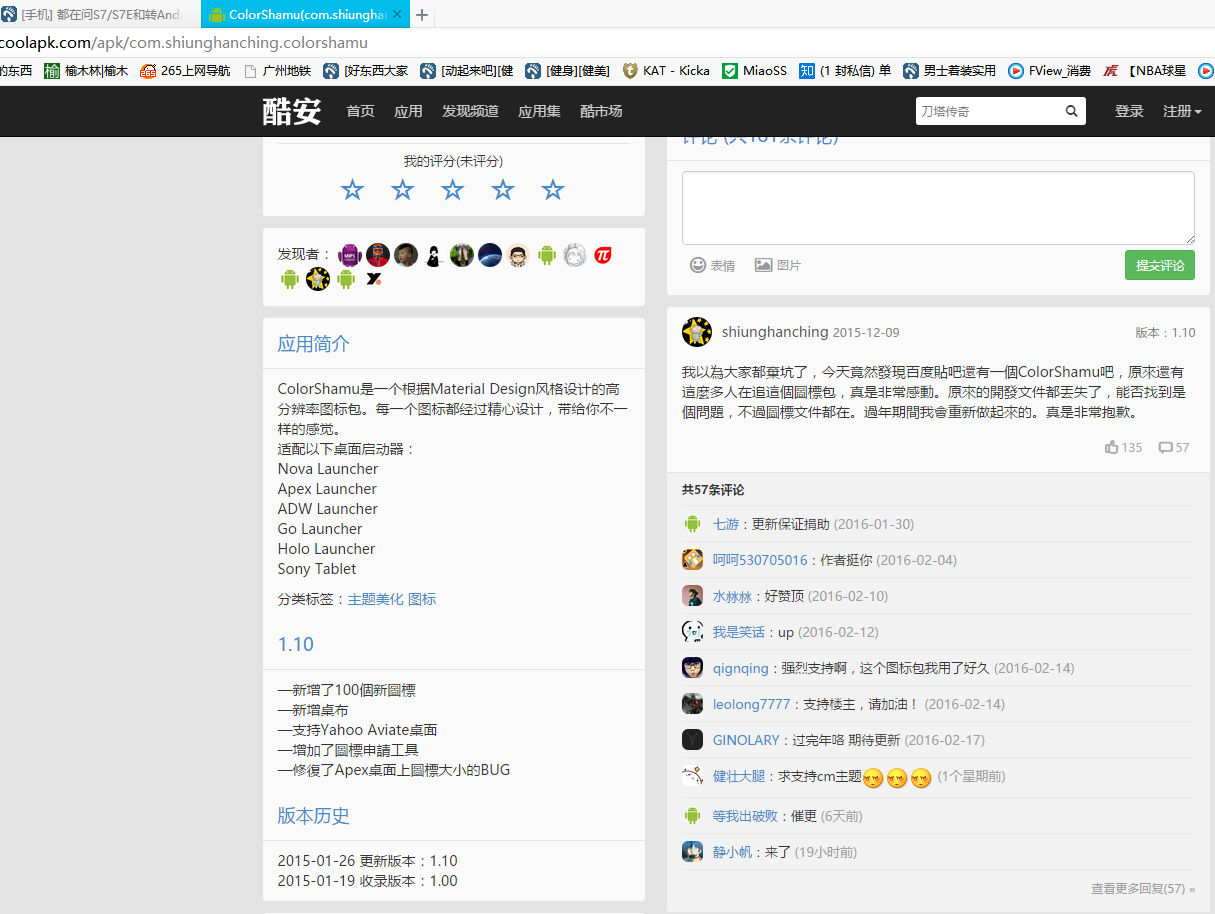Click the search magnifier icon
Screen dimensions: 1215x914
point(1071,110)
